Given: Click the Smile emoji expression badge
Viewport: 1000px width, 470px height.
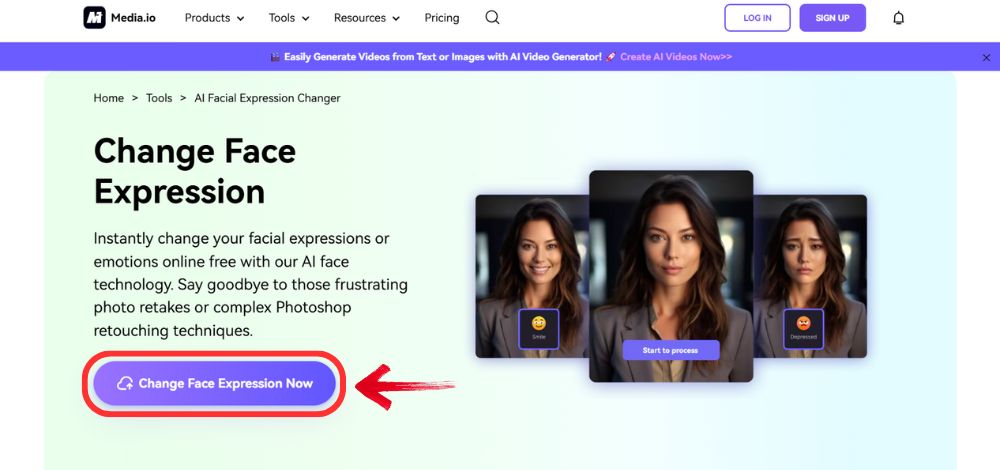Looking at the screenshot, I should click(x=539, y=329).
